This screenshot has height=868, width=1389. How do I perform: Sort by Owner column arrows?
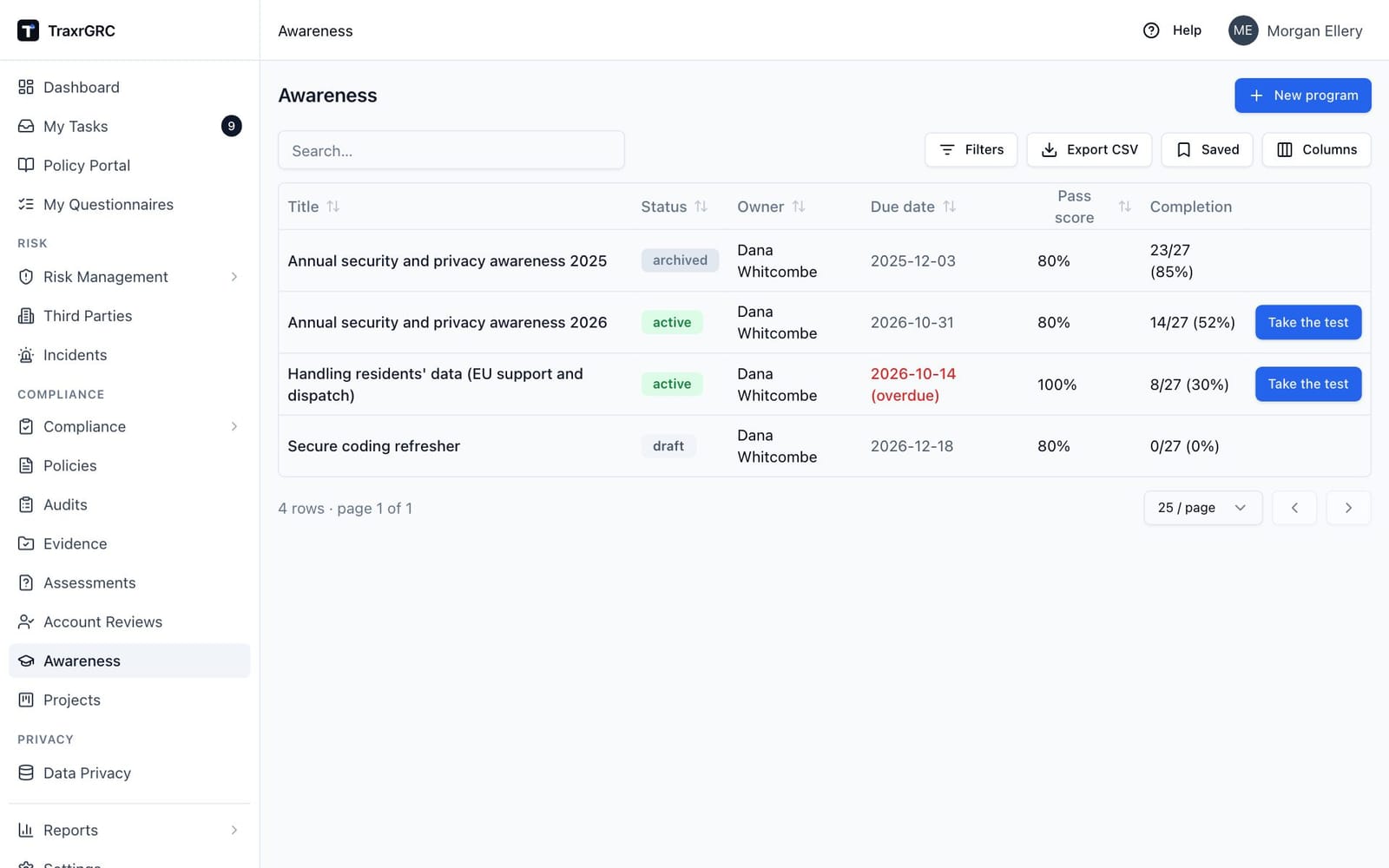tap(799, 207)
